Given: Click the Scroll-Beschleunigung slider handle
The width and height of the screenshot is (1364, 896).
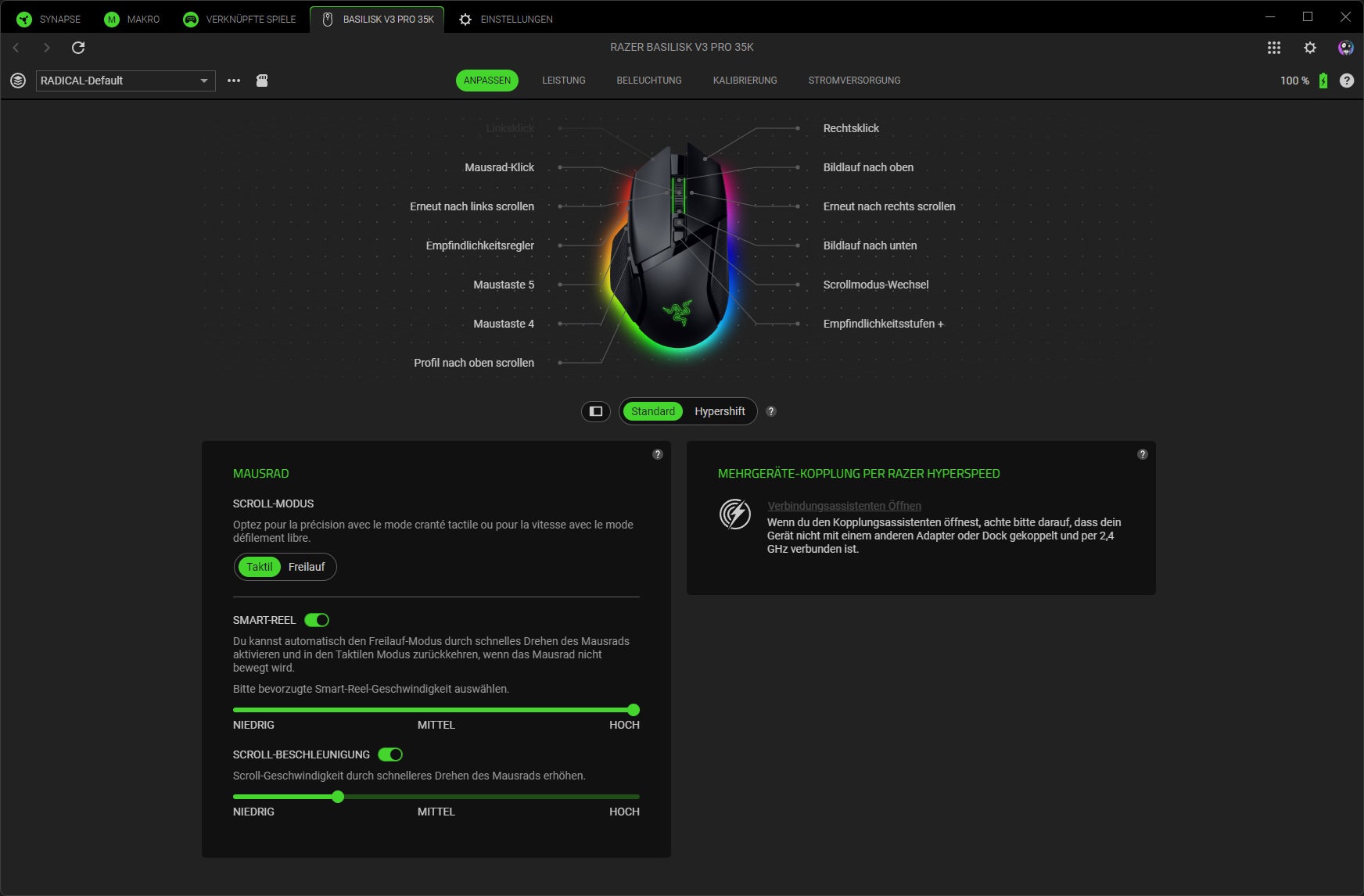Looking at the screenshot, I should point(338,797).
